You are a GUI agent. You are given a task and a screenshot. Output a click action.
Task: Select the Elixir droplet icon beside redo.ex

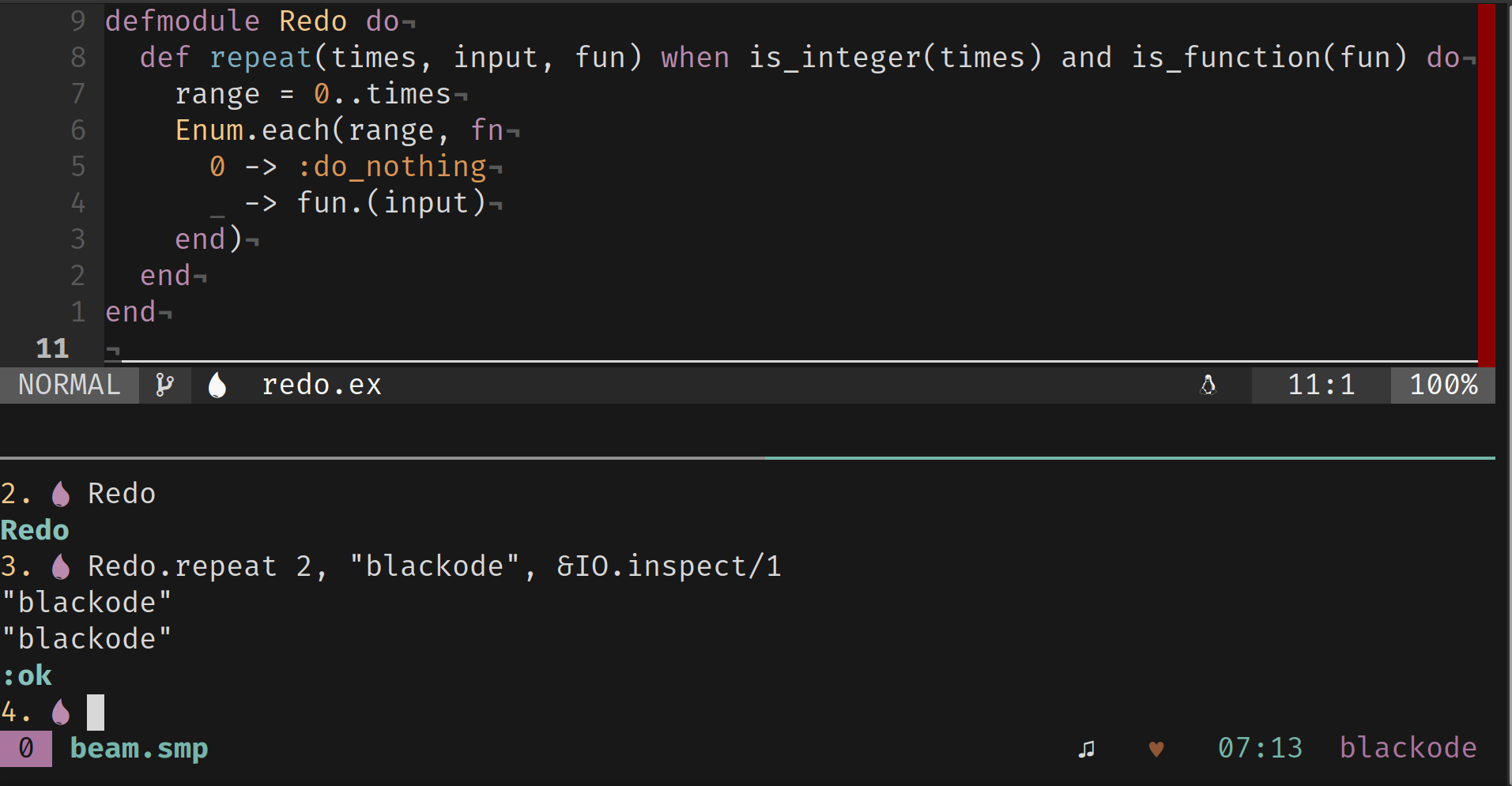(x=217, y=385)
